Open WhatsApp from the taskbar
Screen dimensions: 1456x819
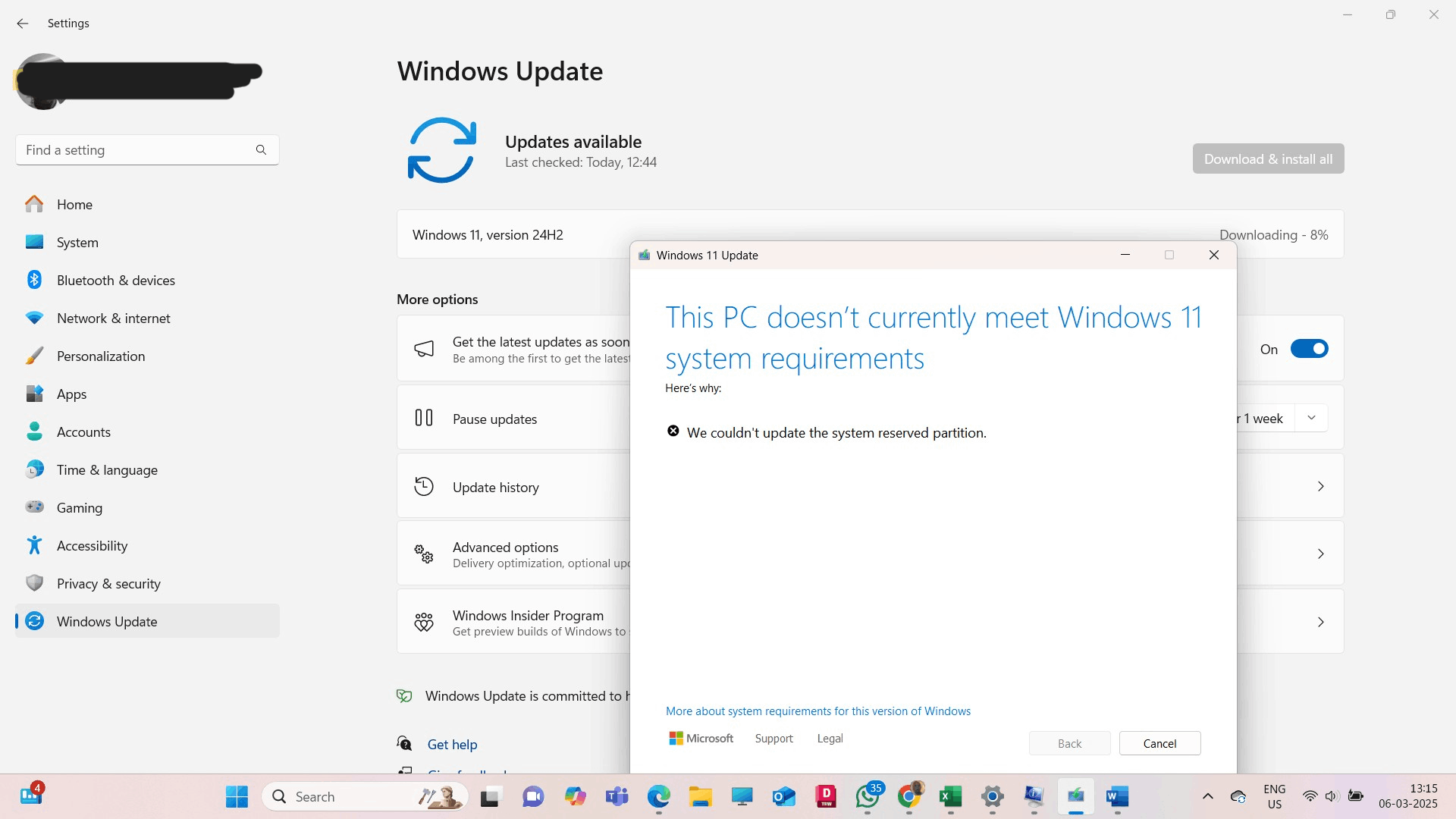(x=867, y=796)
